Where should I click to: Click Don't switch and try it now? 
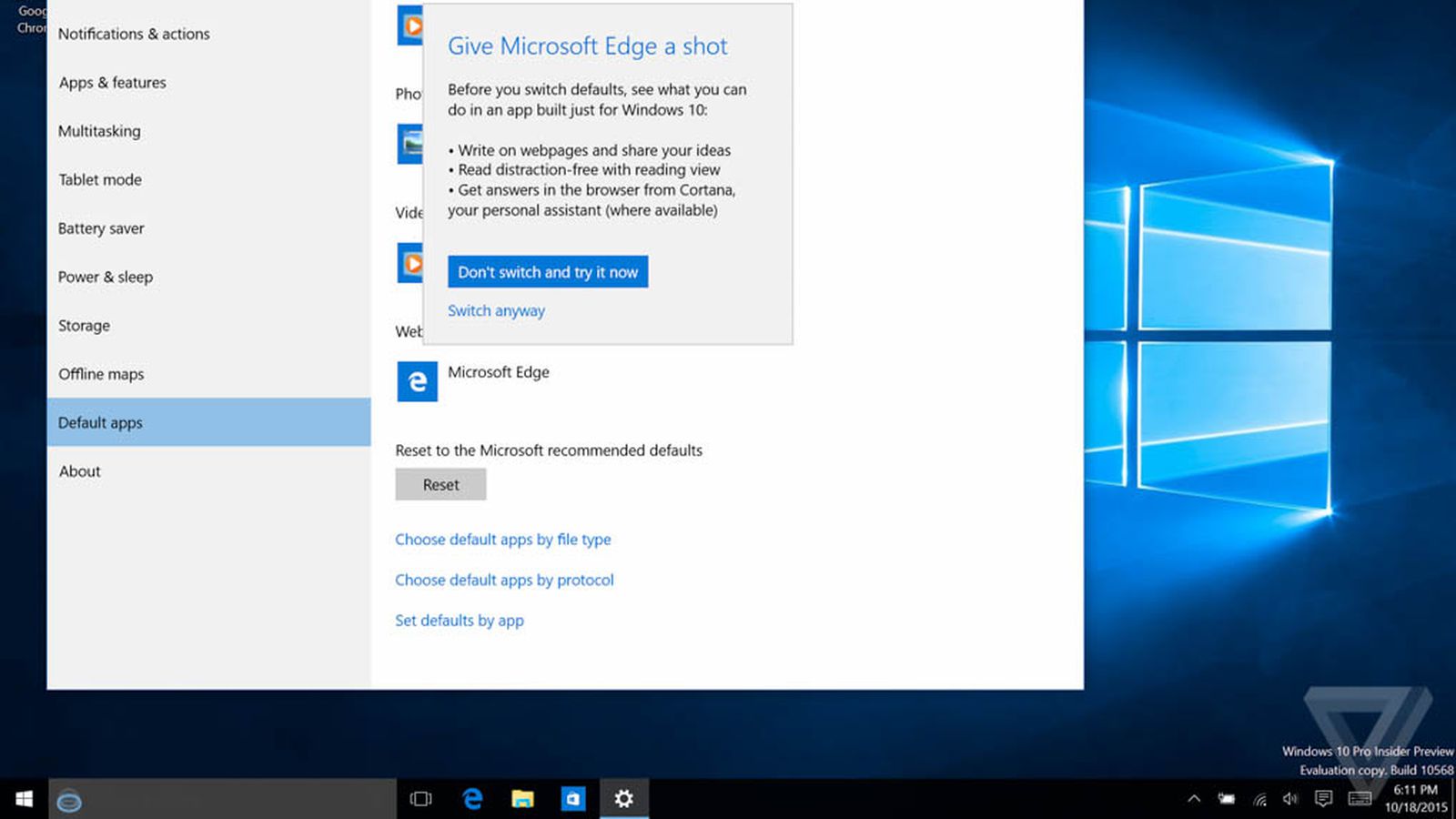(548, 272)
